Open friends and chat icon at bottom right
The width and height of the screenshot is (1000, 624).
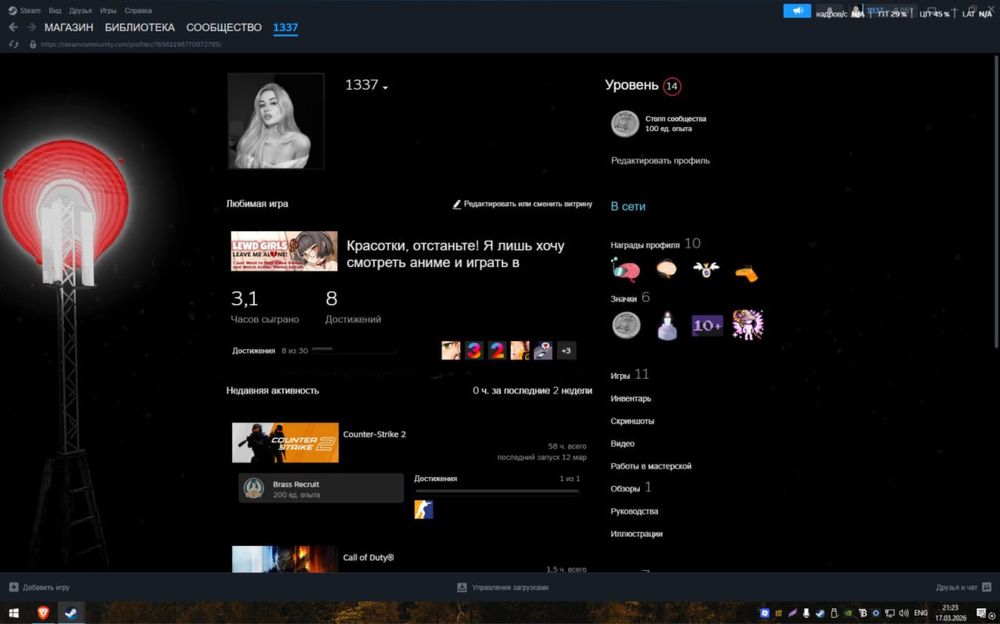pyautogui.click(x=987, y=587)
